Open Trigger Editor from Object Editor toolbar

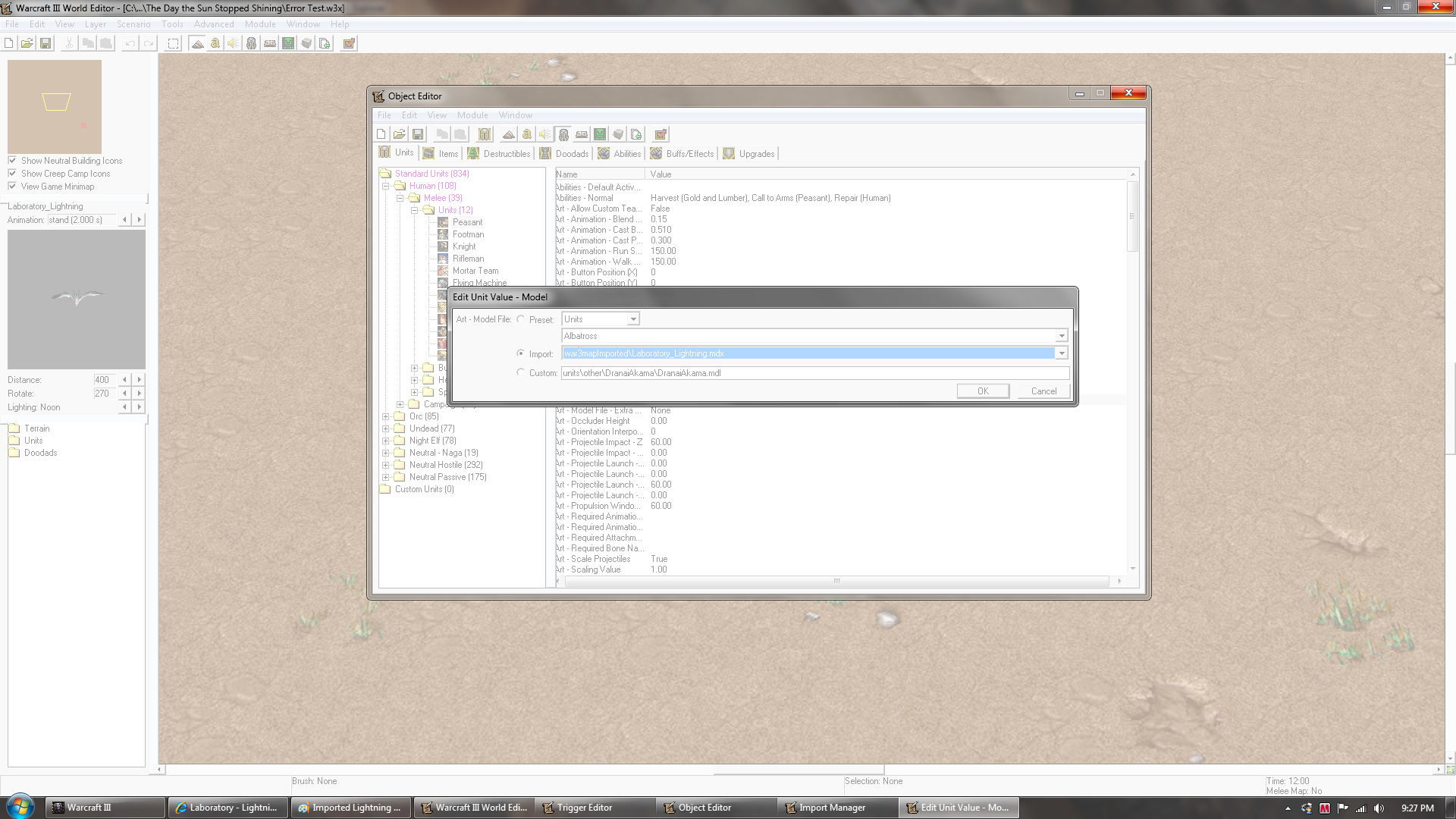pyautogui.click(x=527, y=134)
